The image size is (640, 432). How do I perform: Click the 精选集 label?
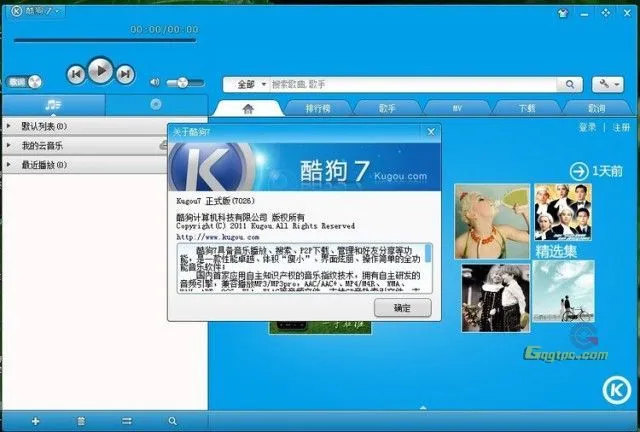[556, 251]
